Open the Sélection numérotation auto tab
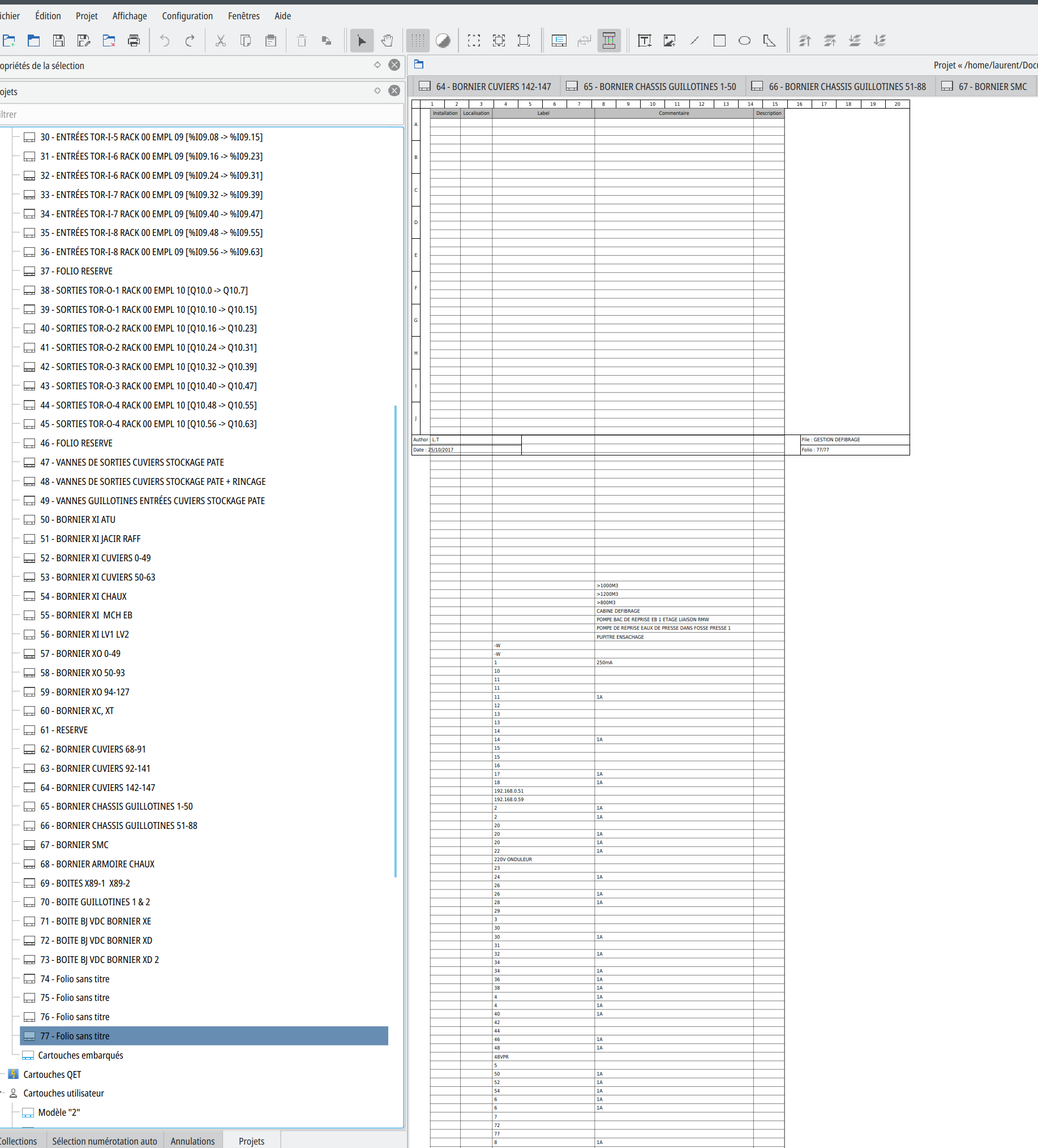 [x=104, y=1141]
